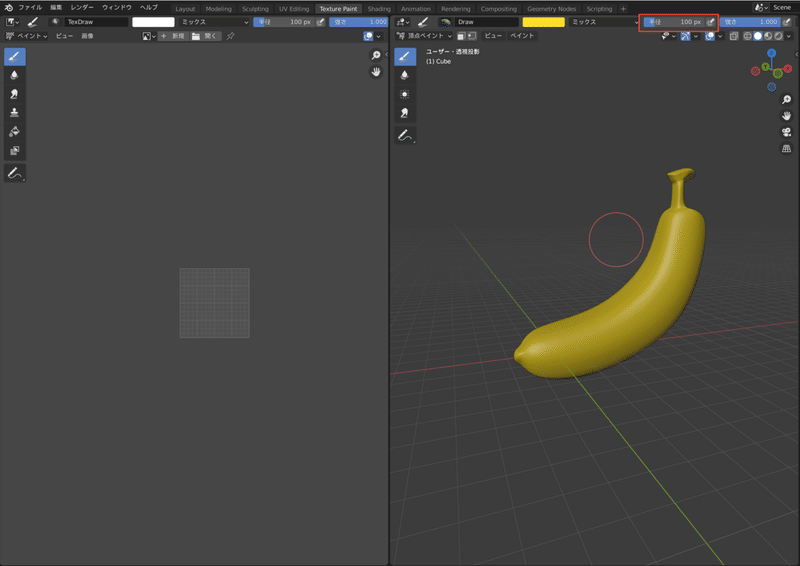Toggle X-ray display mode
800x566 pixels.
(734, 36)
